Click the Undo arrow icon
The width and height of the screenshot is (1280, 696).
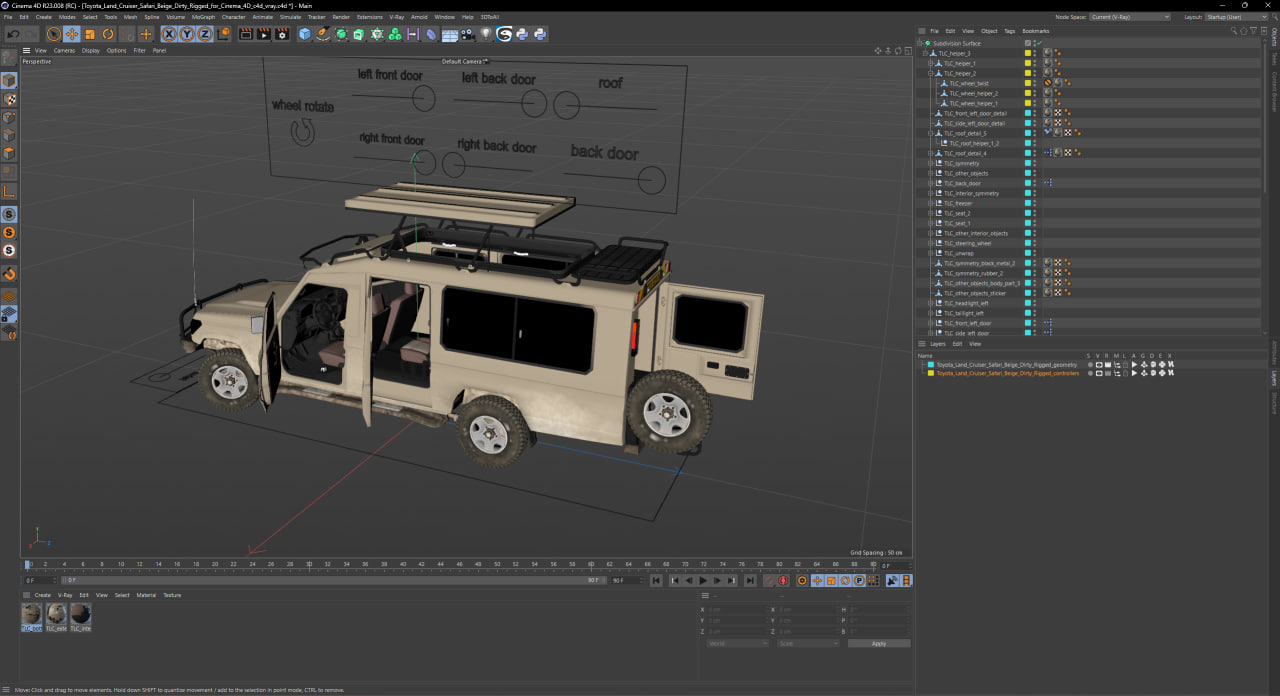click(x=13, y=34)
